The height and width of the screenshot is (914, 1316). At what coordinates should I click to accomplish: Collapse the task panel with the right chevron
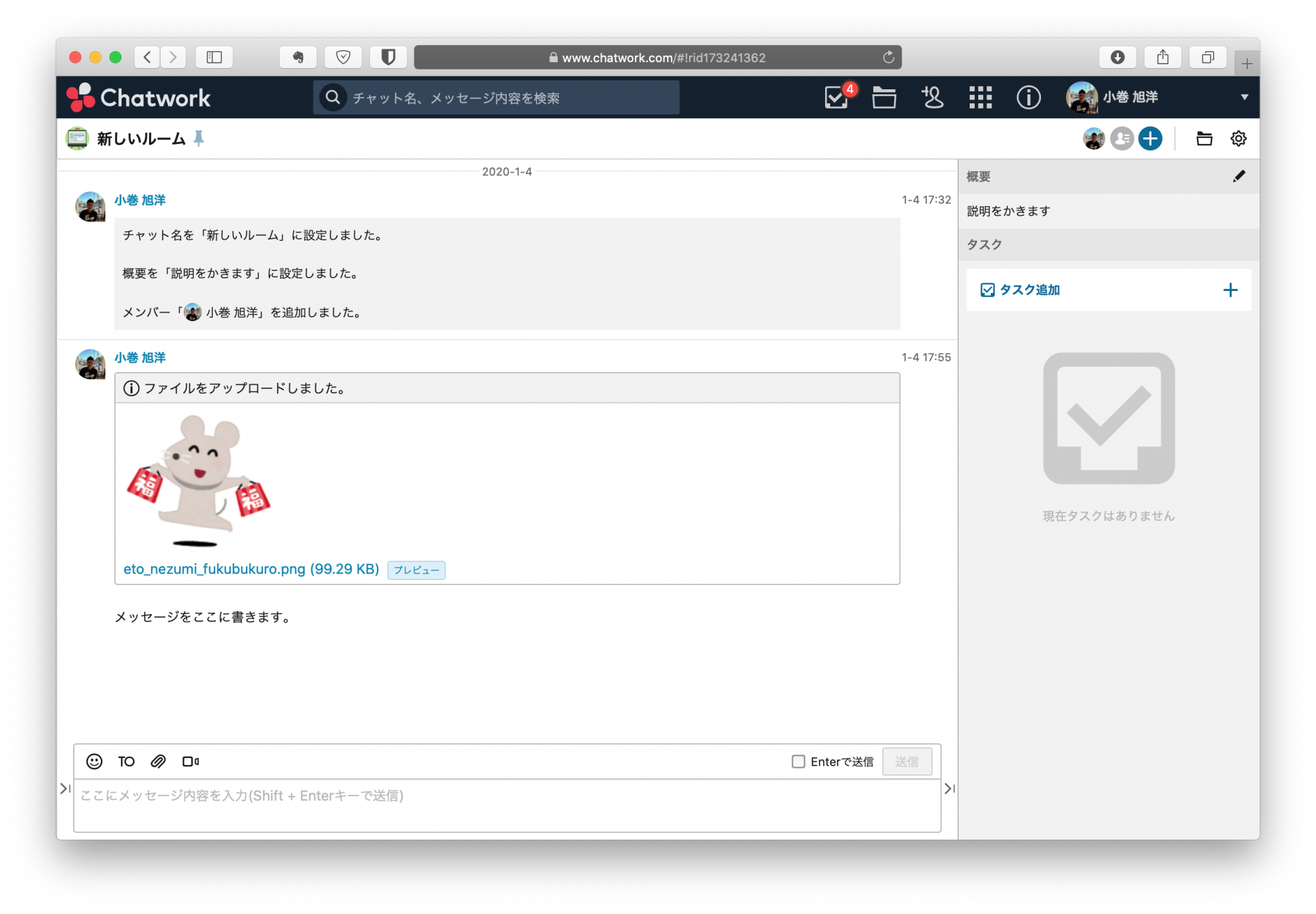tap(949, 788)
